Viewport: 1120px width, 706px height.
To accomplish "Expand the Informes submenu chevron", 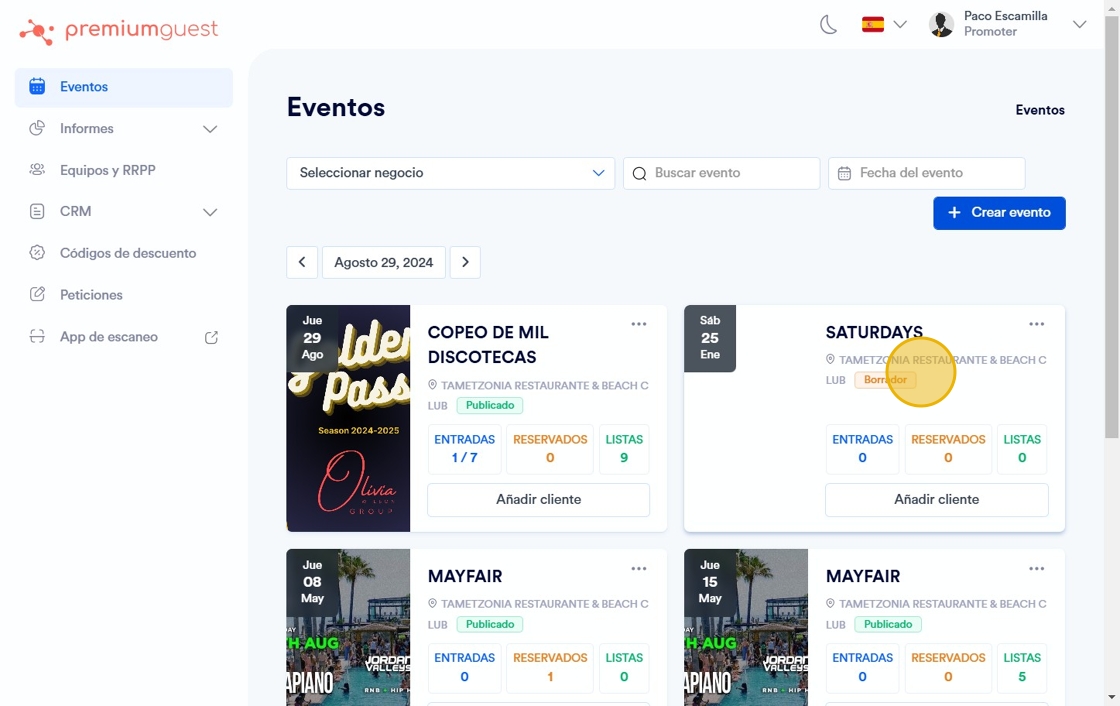I will point(210,129).
